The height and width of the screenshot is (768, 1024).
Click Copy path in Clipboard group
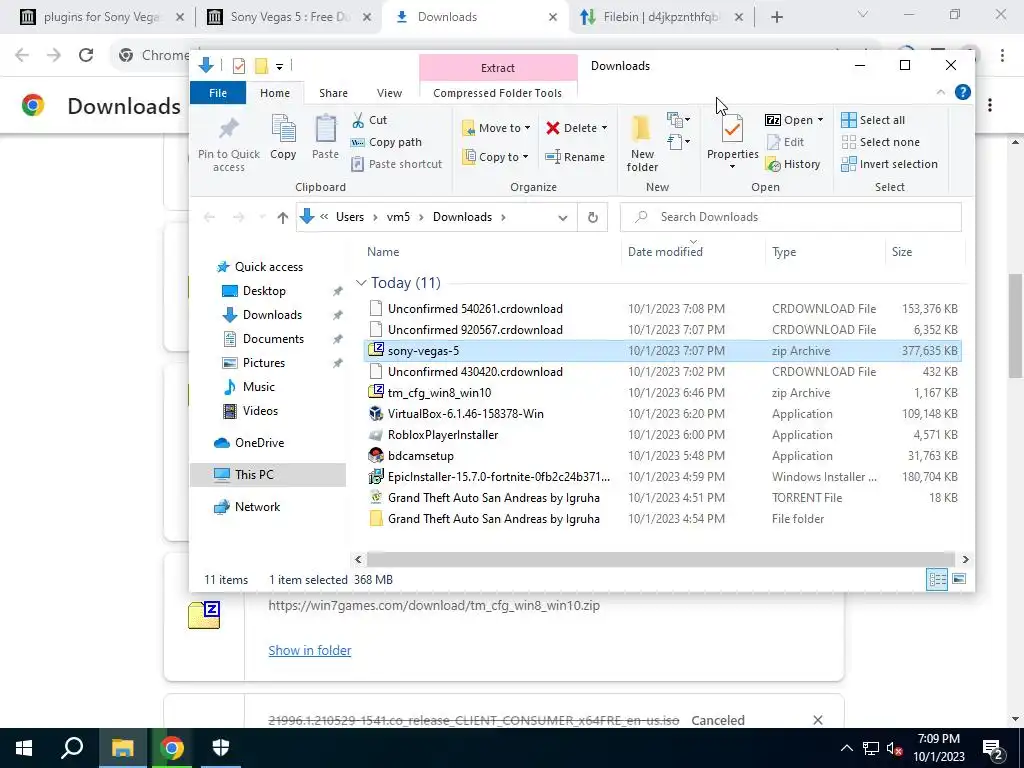386,142
